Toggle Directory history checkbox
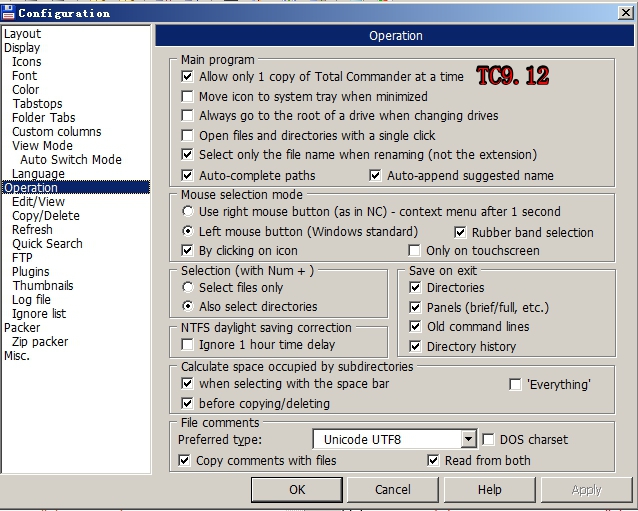This screenshot has width=638, height=511. (x=415, y=346)
